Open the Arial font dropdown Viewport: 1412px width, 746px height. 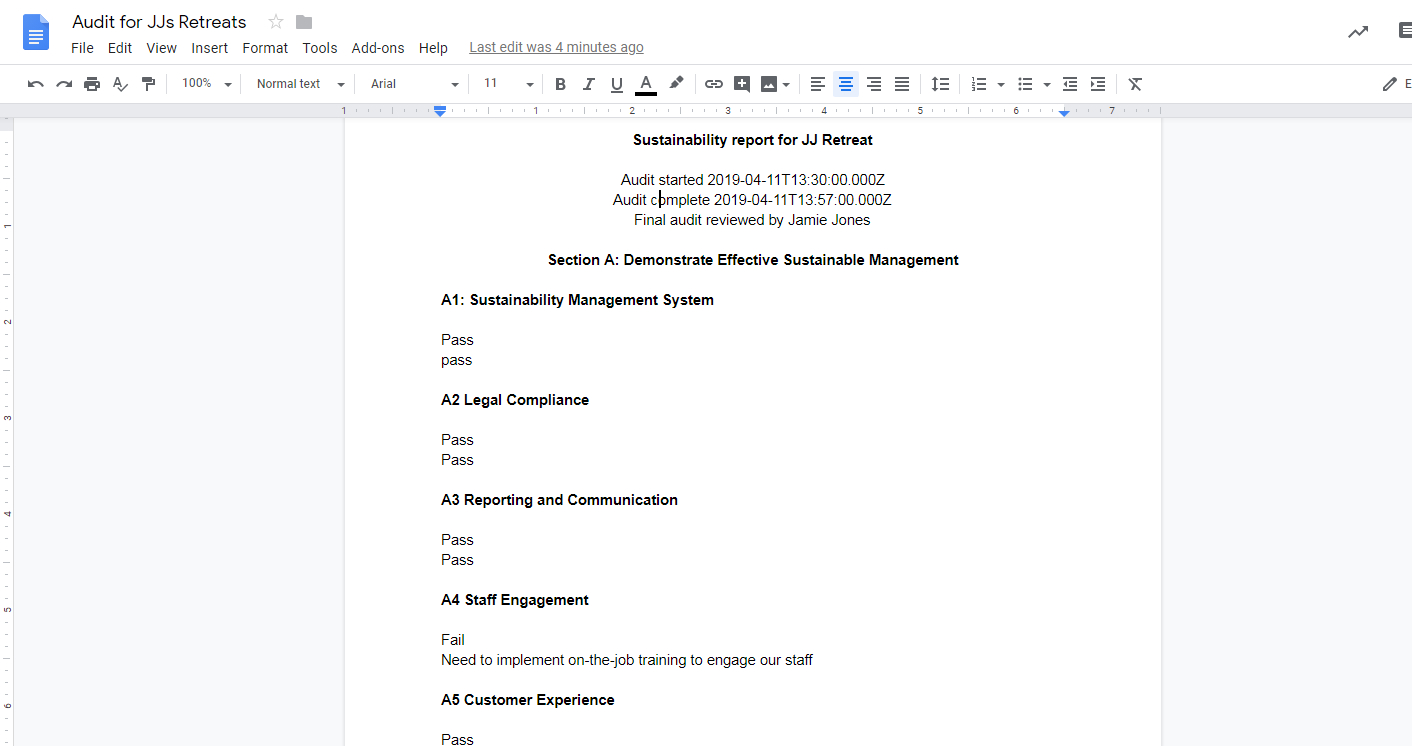(x=414, y=84)
